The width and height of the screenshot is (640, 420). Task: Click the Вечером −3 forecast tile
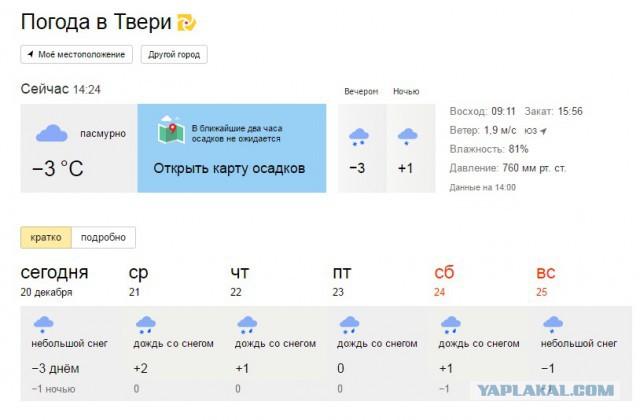[362, 148]
